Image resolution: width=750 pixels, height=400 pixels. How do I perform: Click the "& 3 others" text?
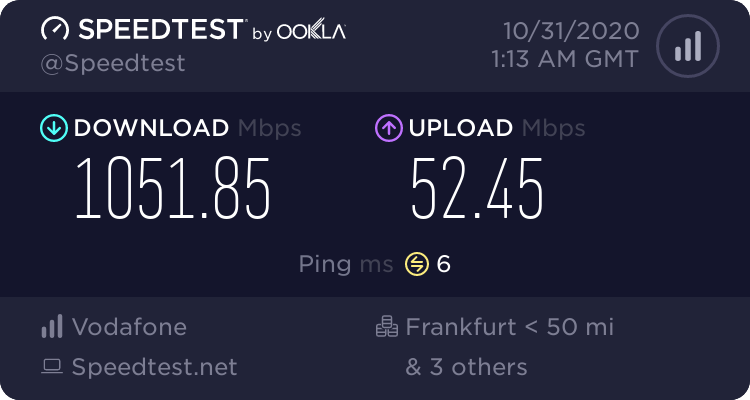(x=466, y=367)
